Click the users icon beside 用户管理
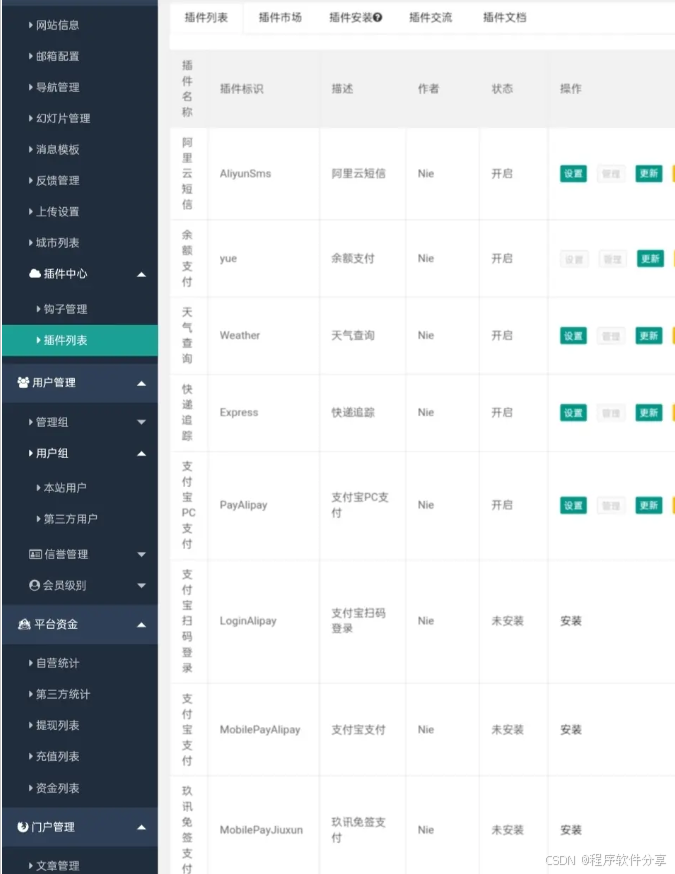 (x=23, y=383)
